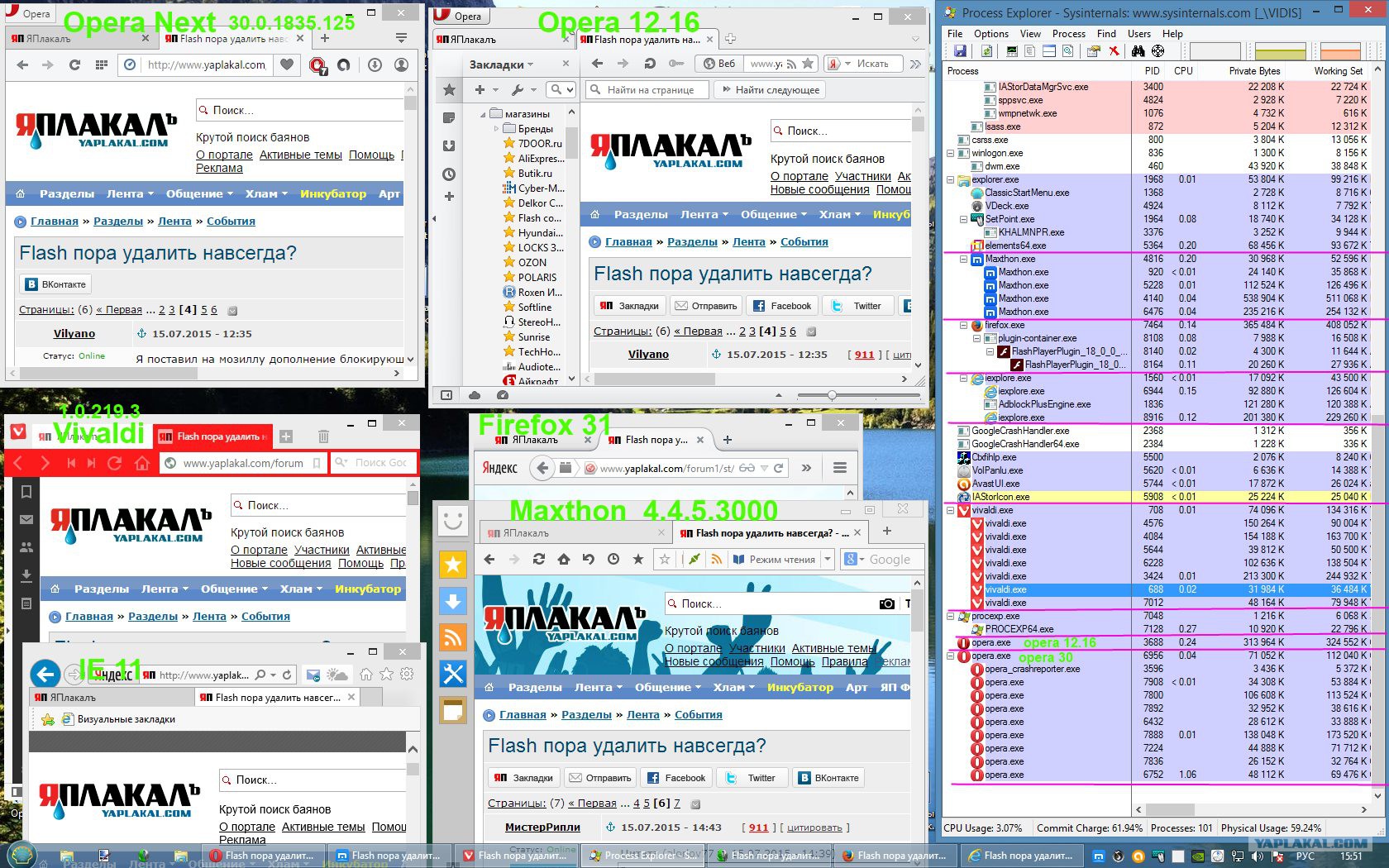This screenshot has width=1389, height=868.
Task: Open the orange RSS reader in Maxthon sidebar
Action: [453, 637]
